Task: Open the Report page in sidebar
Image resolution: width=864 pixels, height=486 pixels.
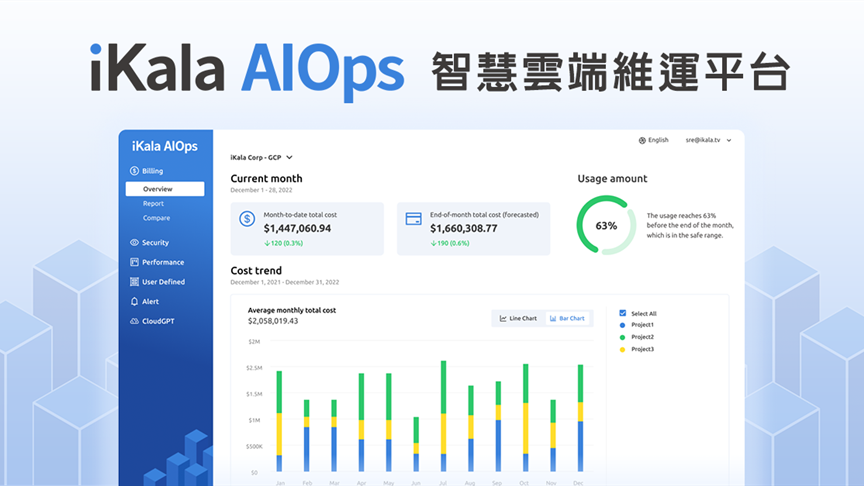Action: pyautogui.click(x=153, y=204)
